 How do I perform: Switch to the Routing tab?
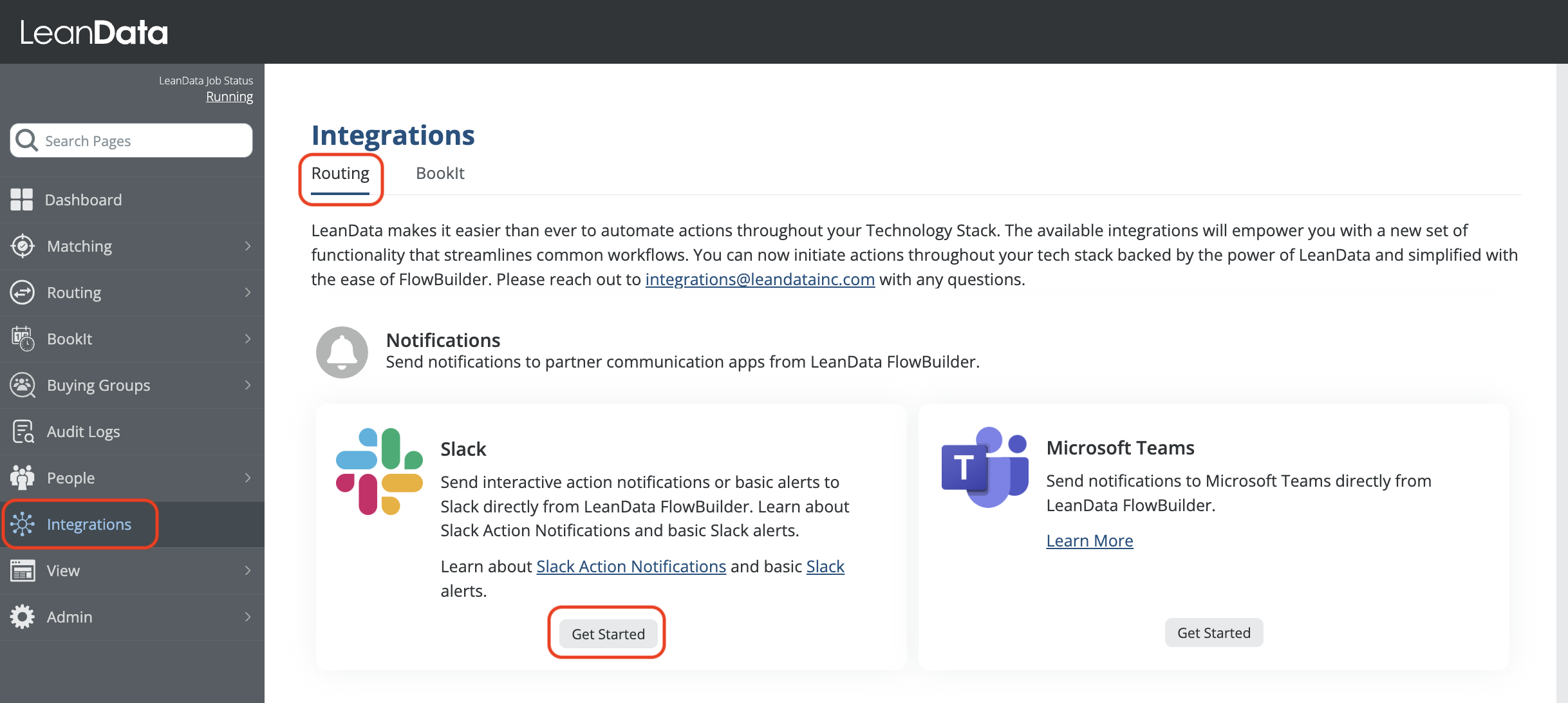341,173
